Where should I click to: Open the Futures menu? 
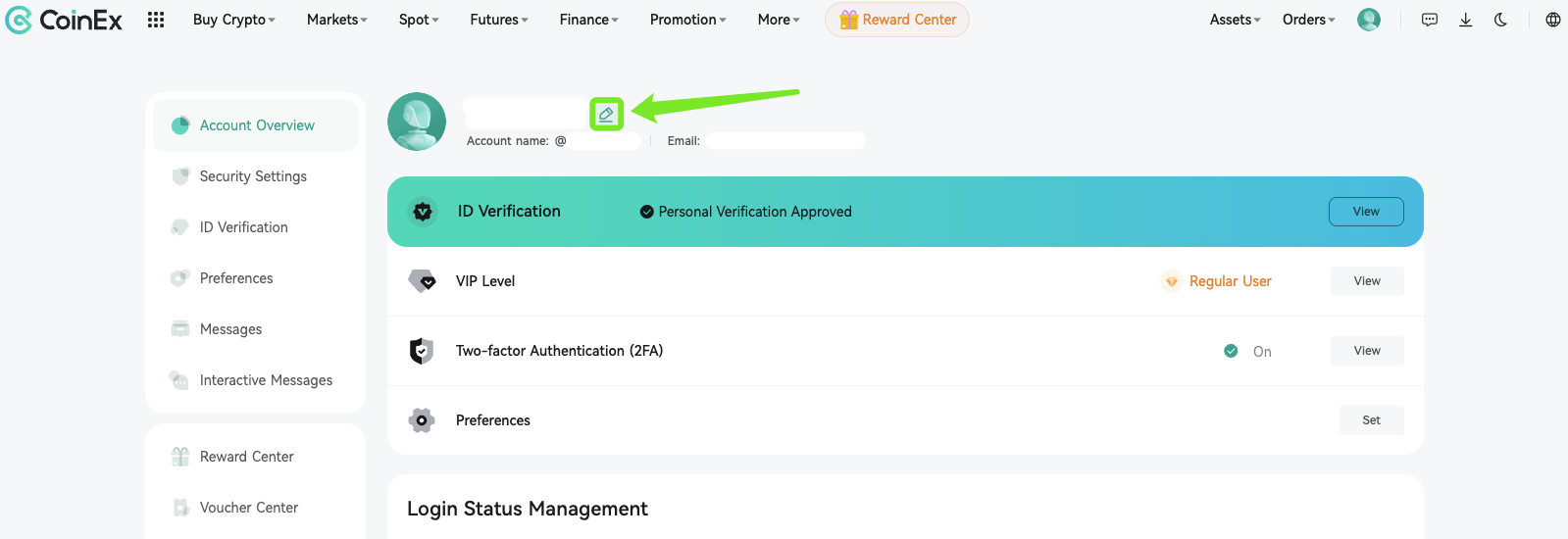coord(499,20)
